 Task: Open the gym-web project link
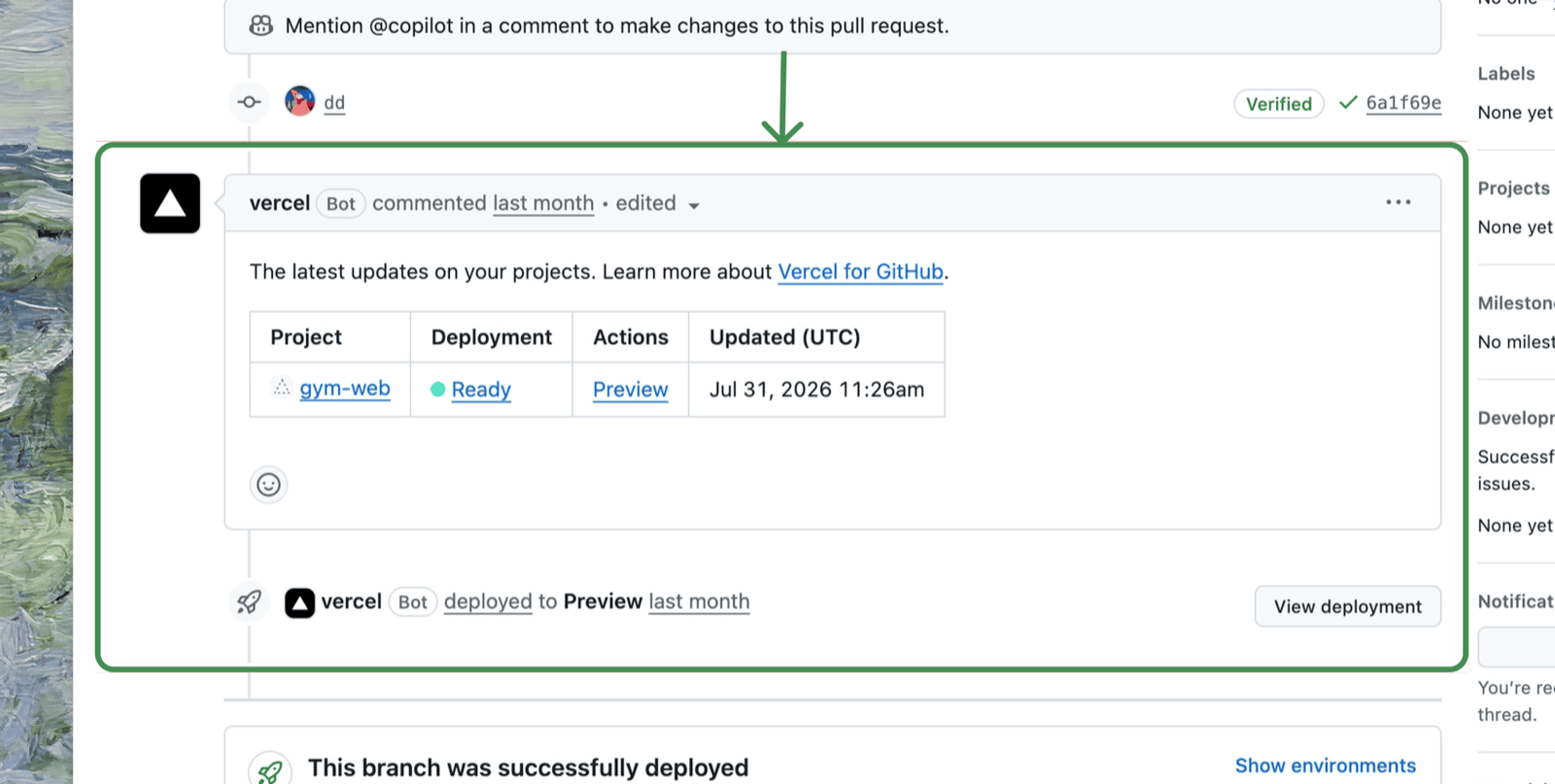345,389
